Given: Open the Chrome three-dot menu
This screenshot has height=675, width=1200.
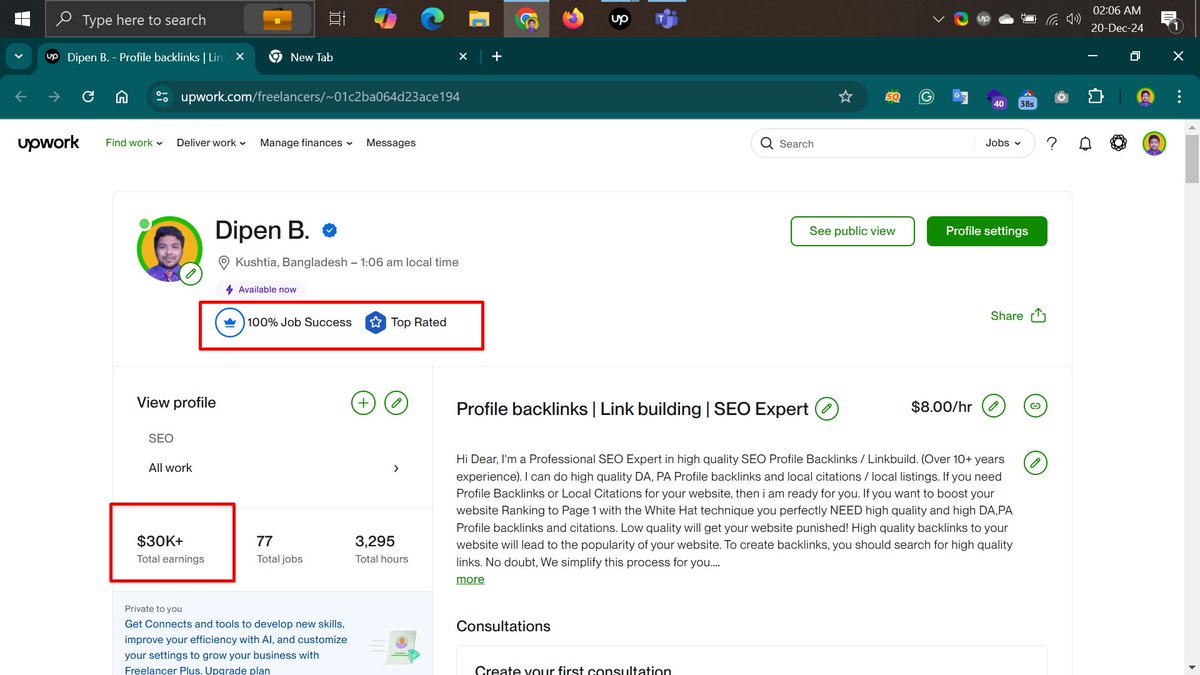Looking at the screenshot, I should tap(1181, 97).
